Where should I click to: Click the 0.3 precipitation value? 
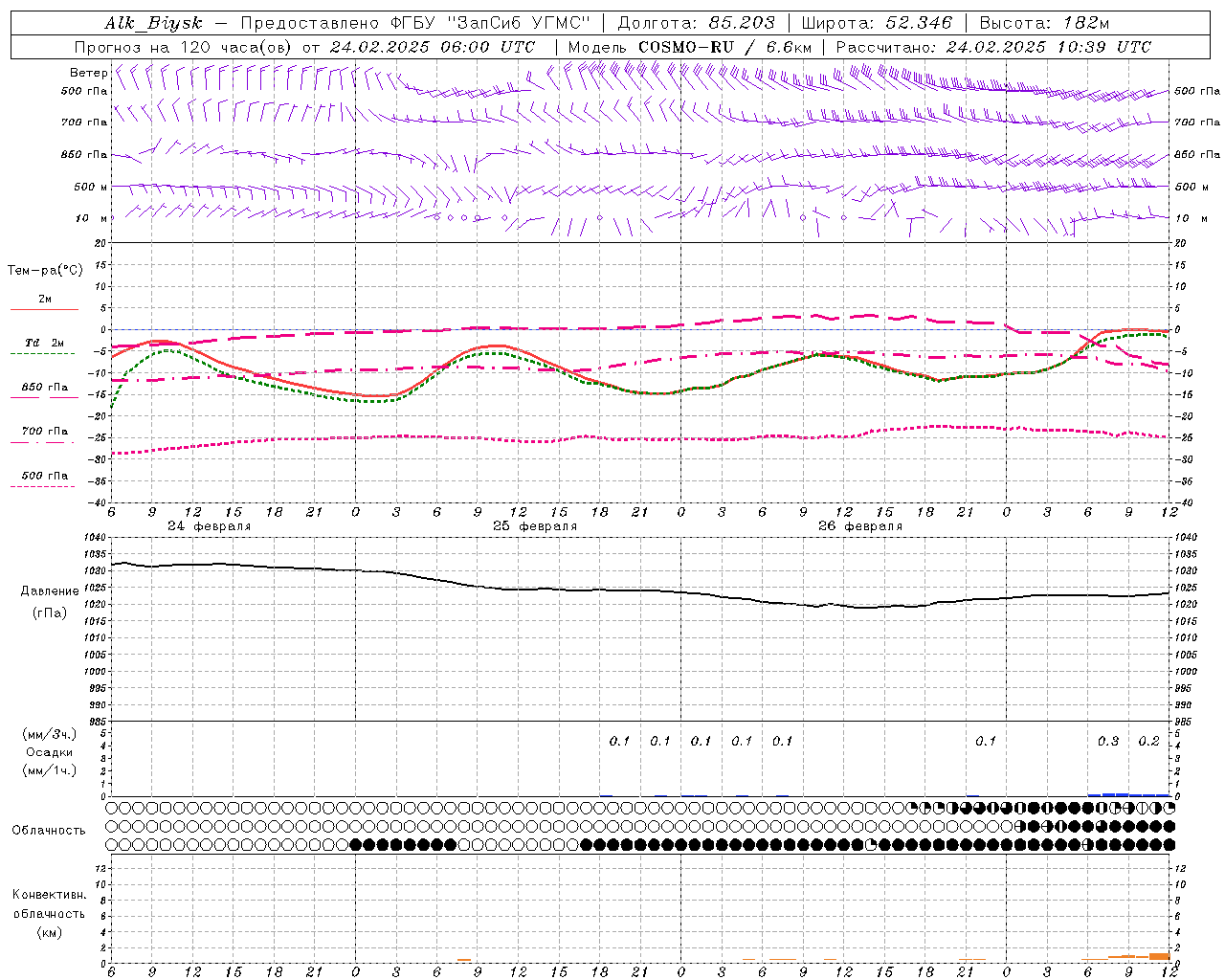coord(1108,742)
